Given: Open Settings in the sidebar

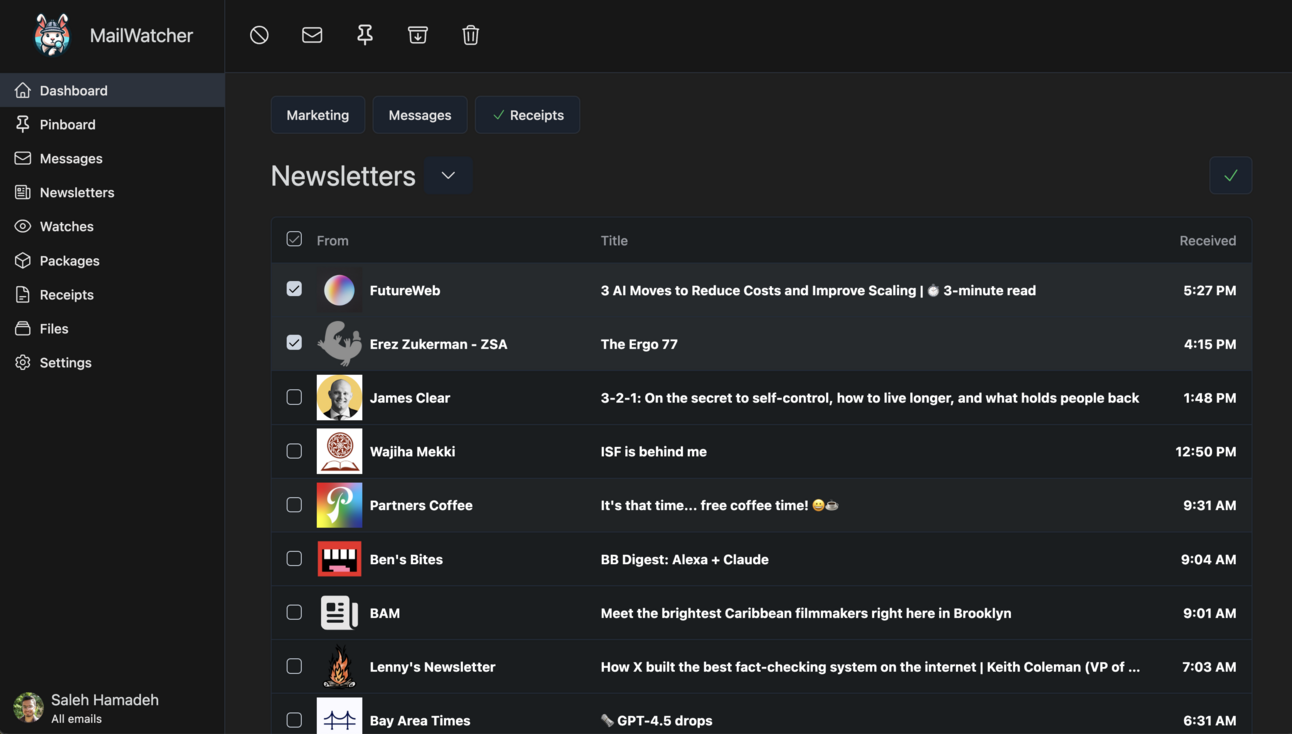Looking at the screenshot, I should coord(112,362).
